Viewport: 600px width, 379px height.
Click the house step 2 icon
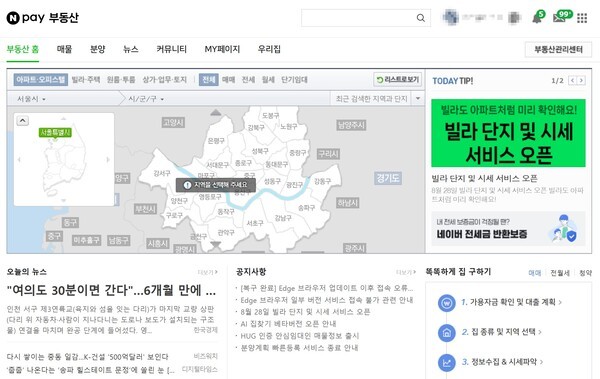[447, 333]
